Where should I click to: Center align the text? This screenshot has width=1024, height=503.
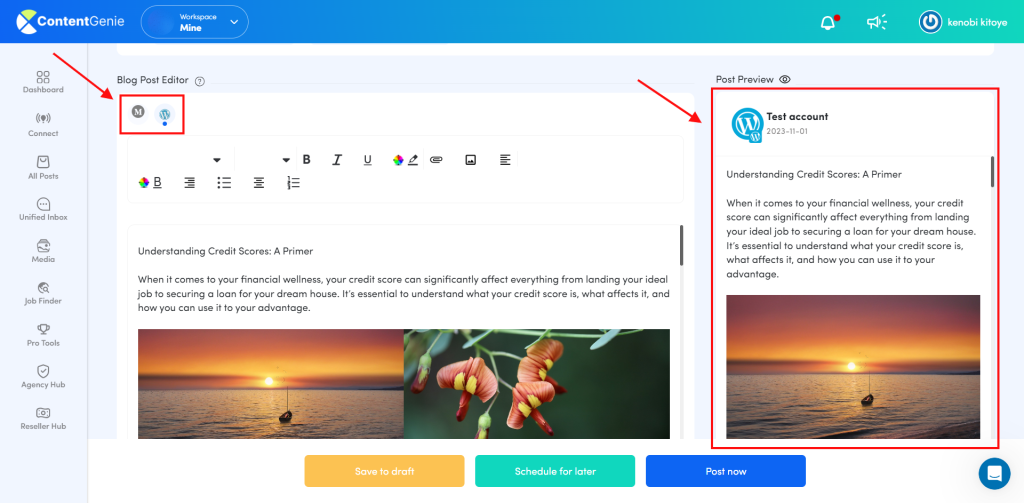(x=259, y=183)
